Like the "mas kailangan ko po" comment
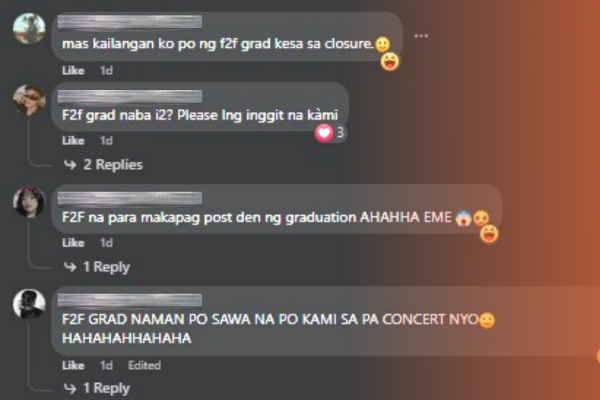This screenshot has width=600, height=400. 73,70
